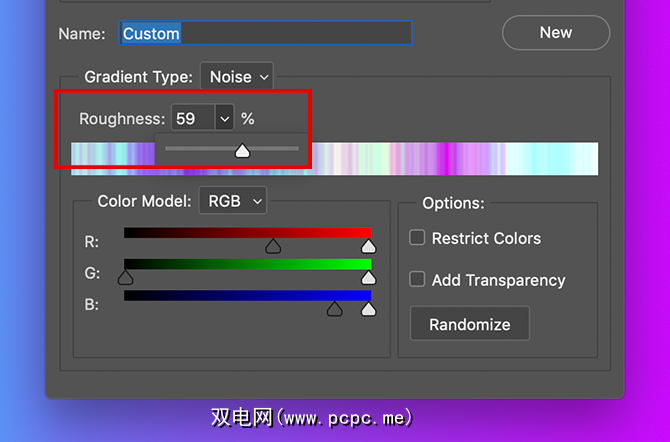Expand the Roughness percentage slider arrow
The width and height of the screenshot is (670, 442).
(225, 119)
